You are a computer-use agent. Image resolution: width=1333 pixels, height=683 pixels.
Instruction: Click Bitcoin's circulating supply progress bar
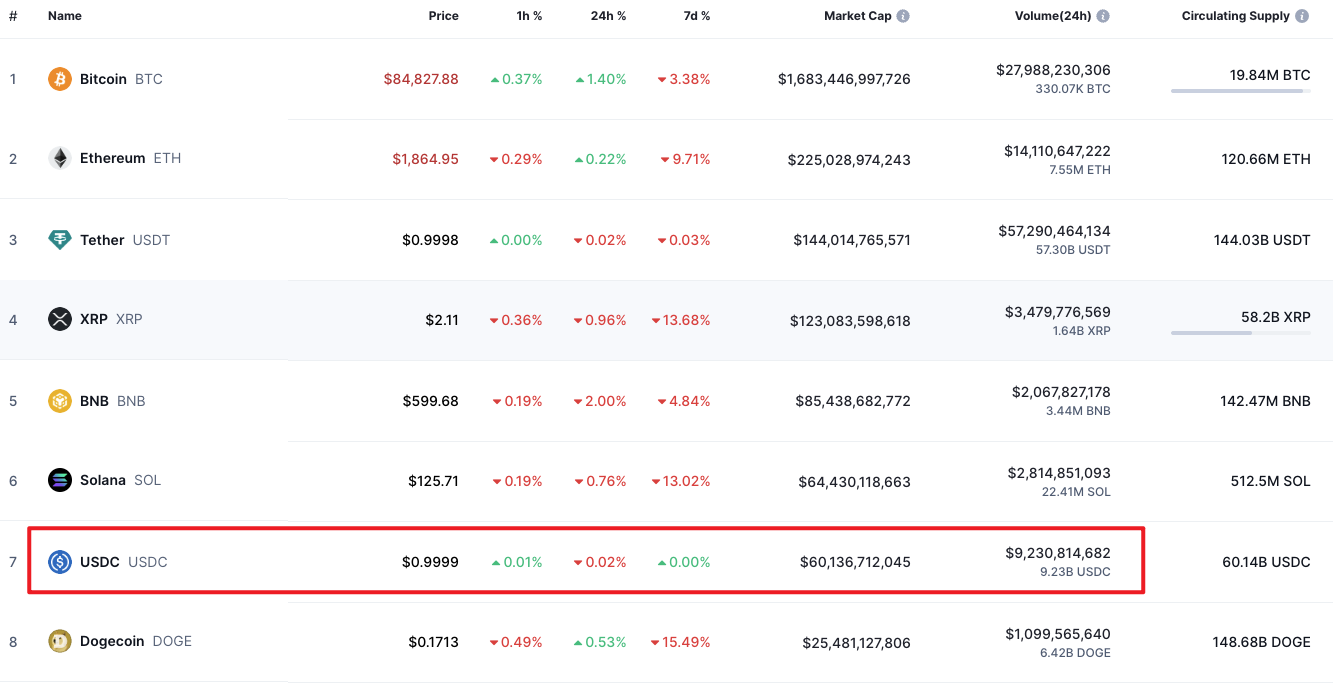click(x=1240, y=91)
